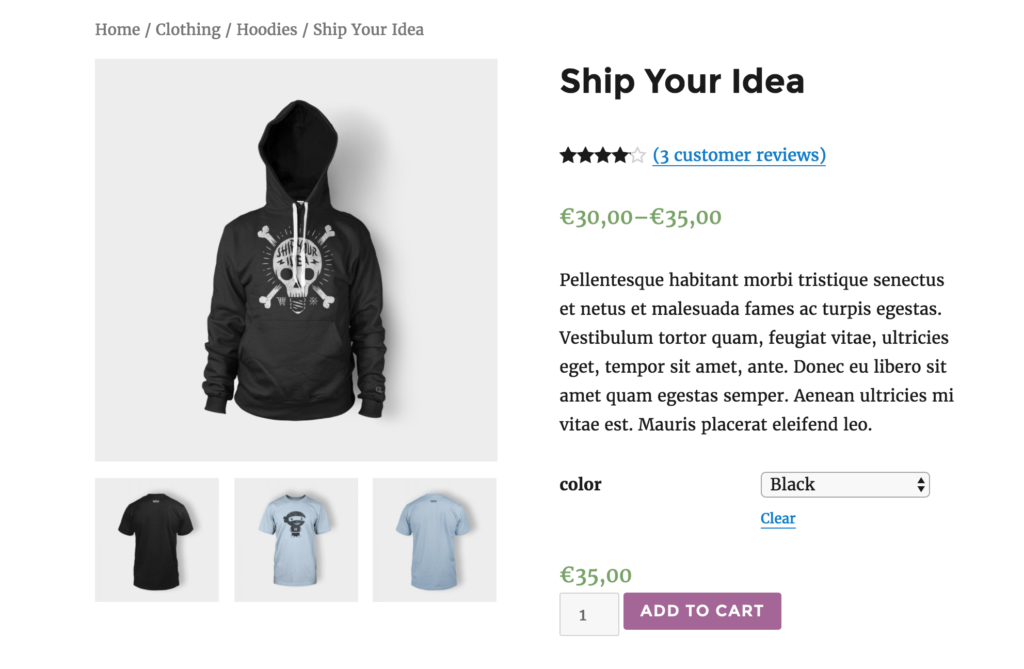Select the blue hoodie thumbnail in the middle
The height and width of the screenshot is (669, 1024).
click(x=295, y=539)
